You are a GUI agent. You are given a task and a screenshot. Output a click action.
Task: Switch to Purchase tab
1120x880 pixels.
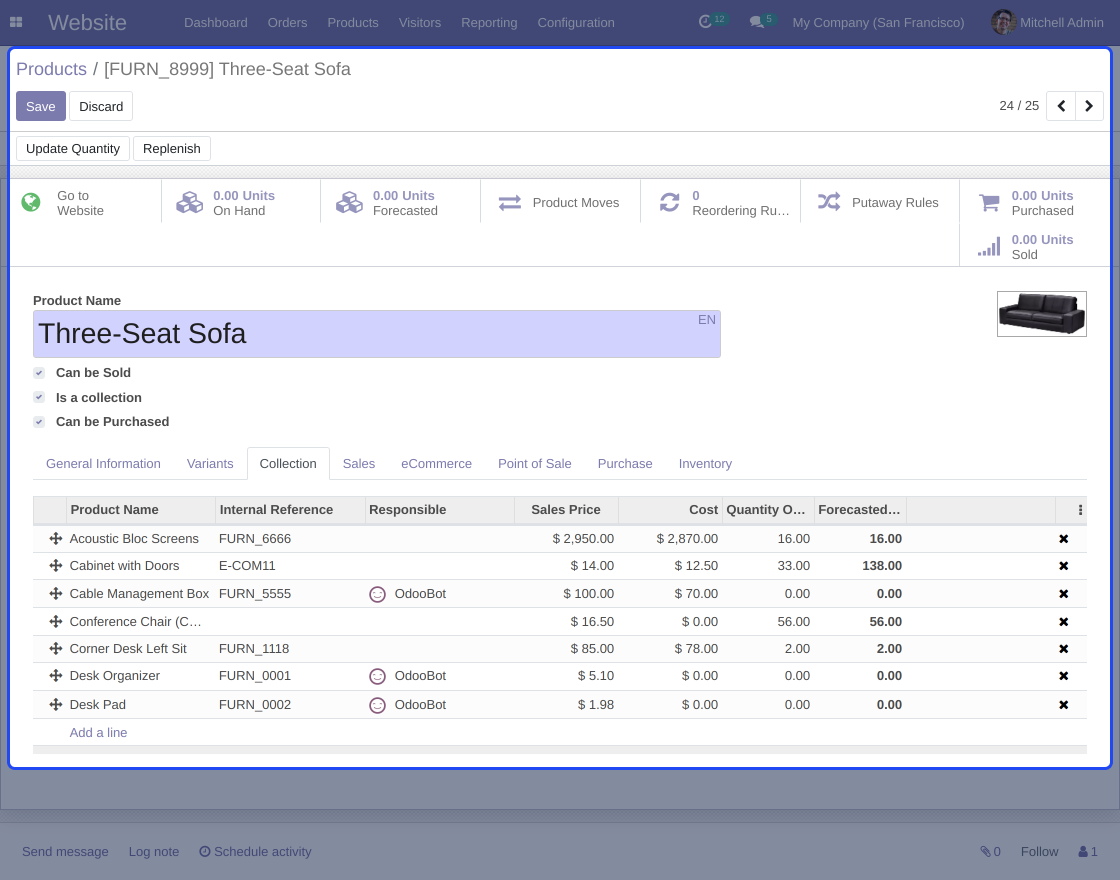pyautogui.click(x=625, y=464)
